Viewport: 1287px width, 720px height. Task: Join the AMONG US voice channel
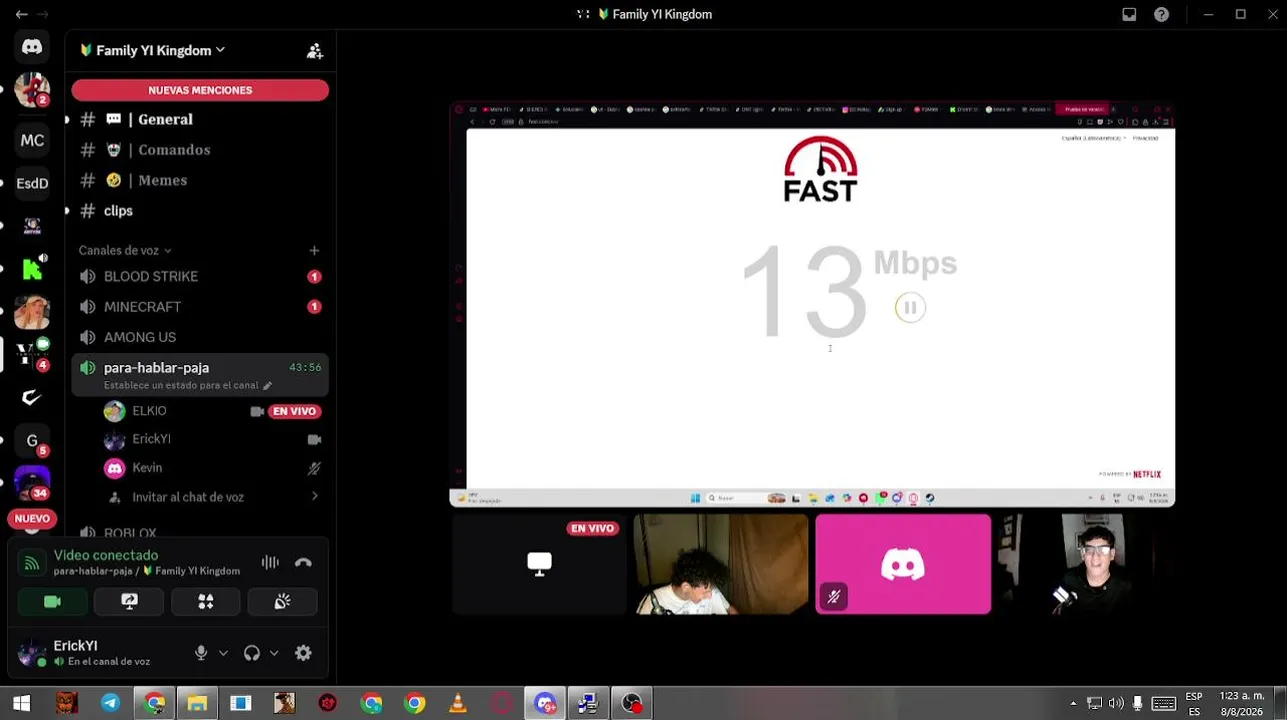click(200, 337)
